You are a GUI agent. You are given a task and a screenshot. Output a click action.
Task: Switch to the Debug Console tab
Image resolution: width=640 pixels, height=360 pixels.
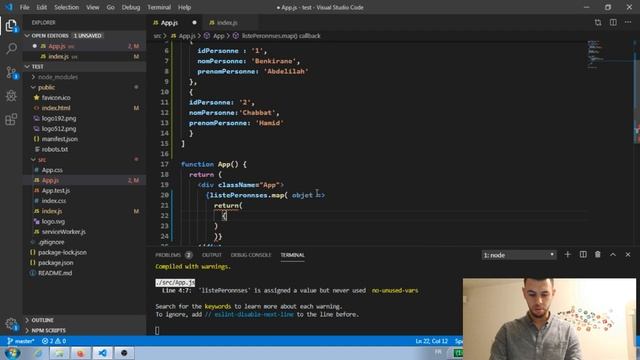(251, 255)
